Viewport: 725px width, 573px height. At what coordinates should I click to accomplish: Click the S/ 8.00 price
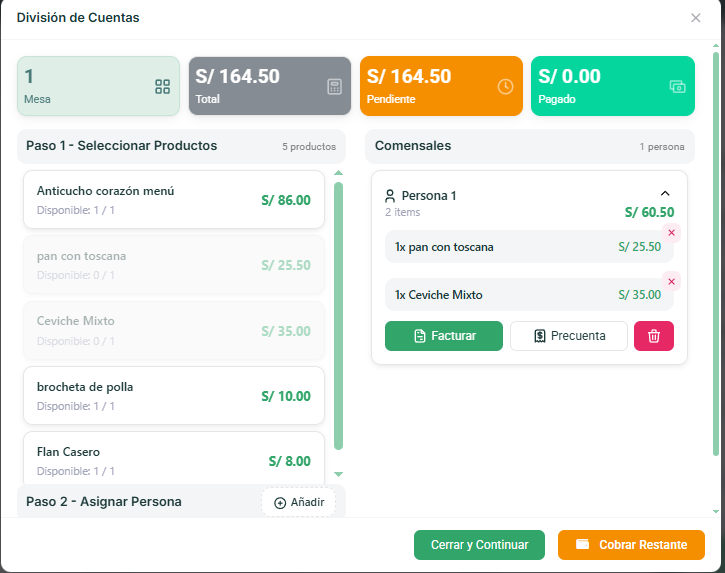point(289,461)
